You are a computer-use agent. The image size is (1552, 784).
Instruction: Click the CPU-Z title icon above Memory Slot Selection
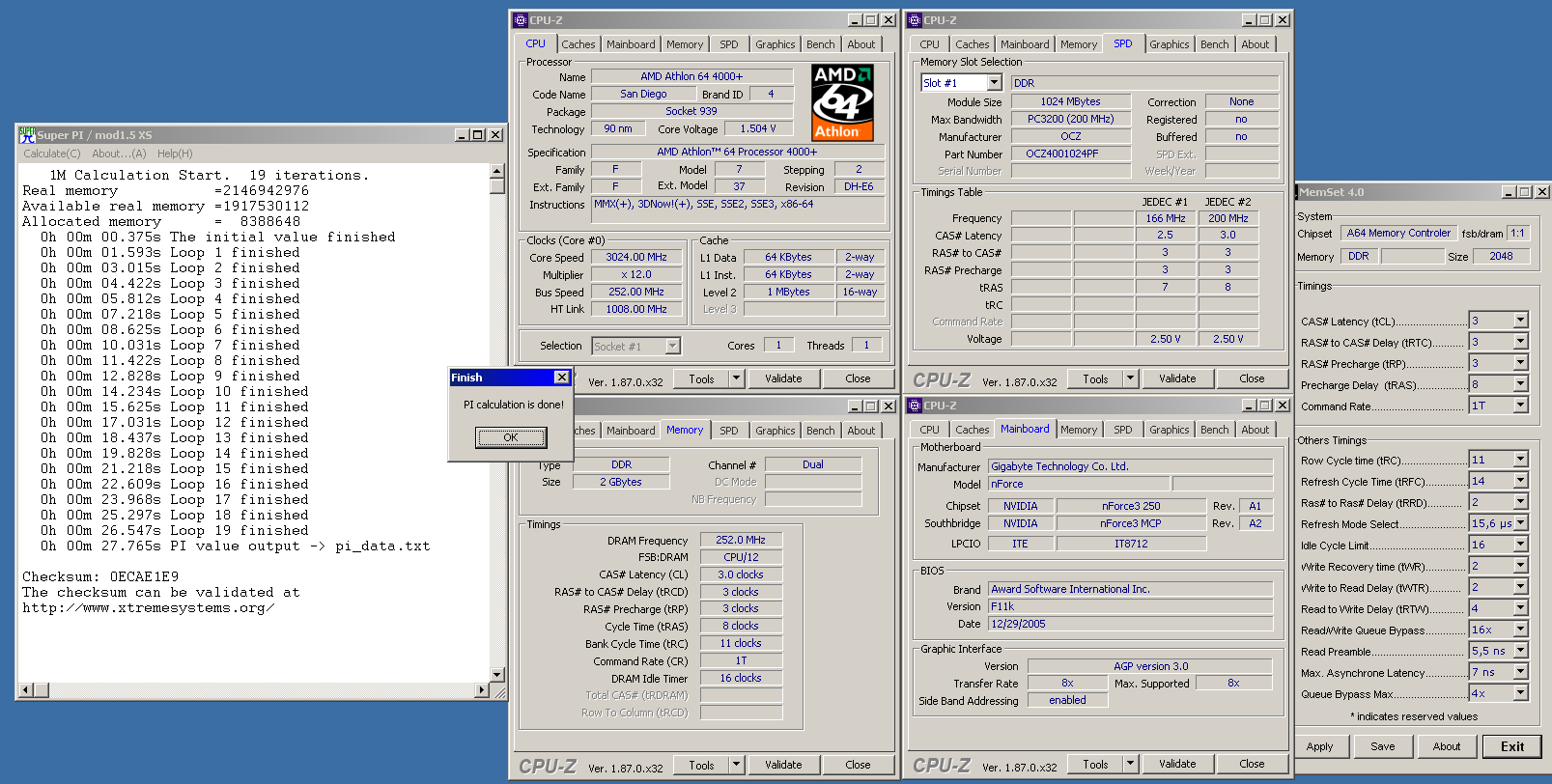tap(915, 20)
